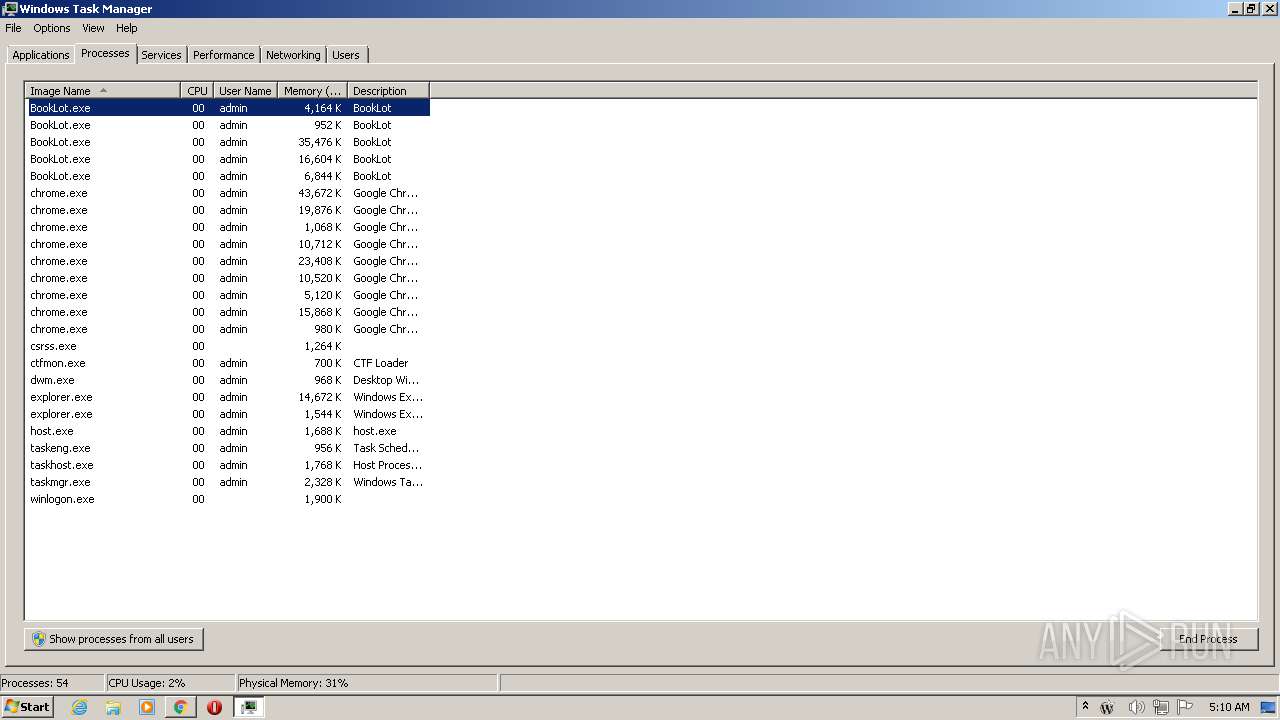The height and width of the screenshot is (720, 1280).
Task: Switch to the Networking tab
Action: 293,55
